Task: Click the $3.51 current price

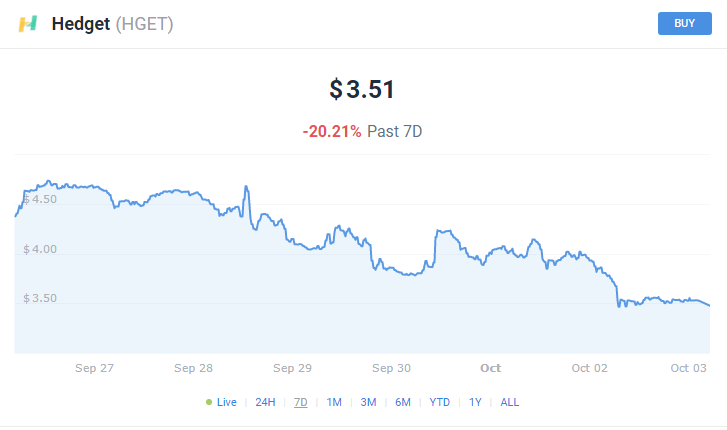Action: (x=363, y=89)
